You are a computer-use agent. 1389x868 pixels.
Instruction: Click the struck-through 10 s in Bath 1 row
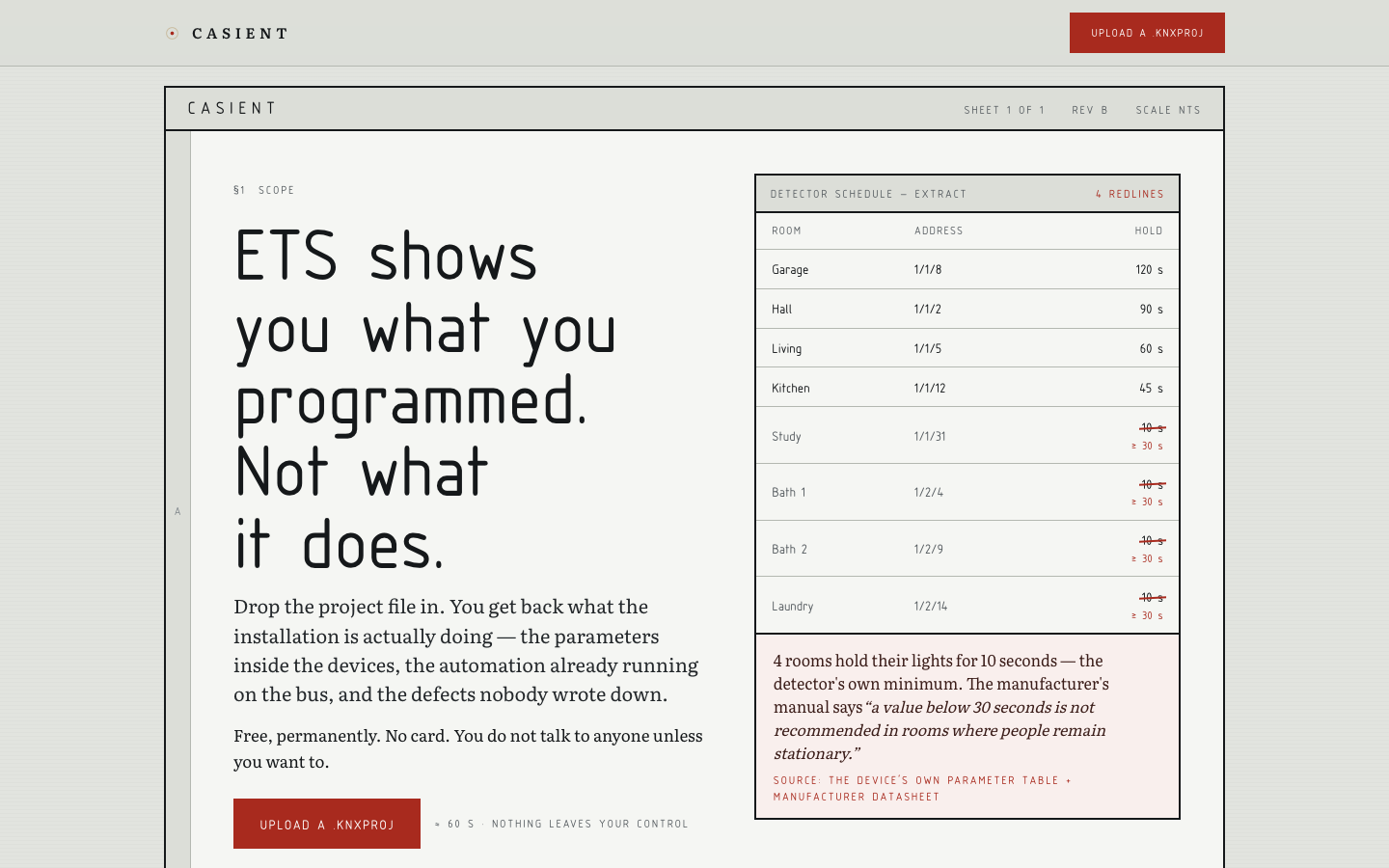(x=1152, y=484)
